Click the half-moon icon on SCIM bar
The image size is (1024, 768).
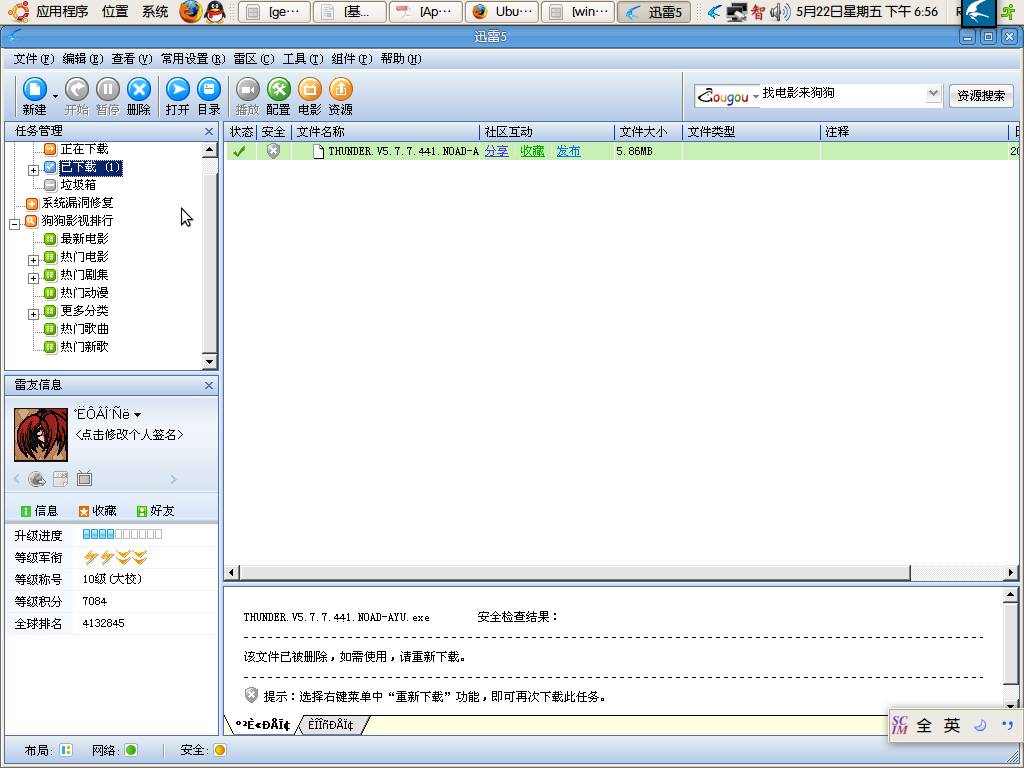coord(980,726)
